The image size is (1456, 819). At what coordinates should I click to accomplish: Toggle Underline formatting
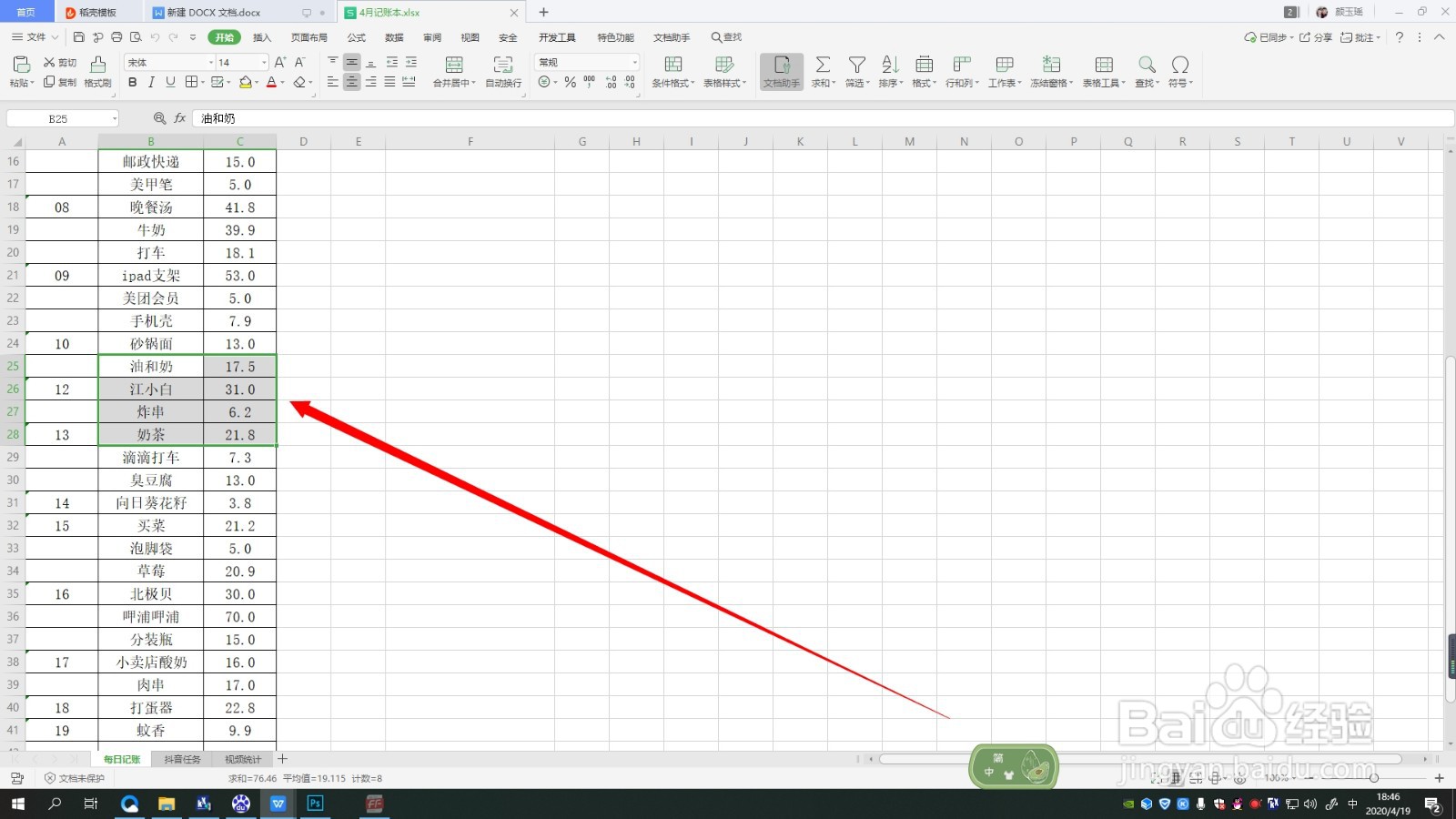[170, 82]
